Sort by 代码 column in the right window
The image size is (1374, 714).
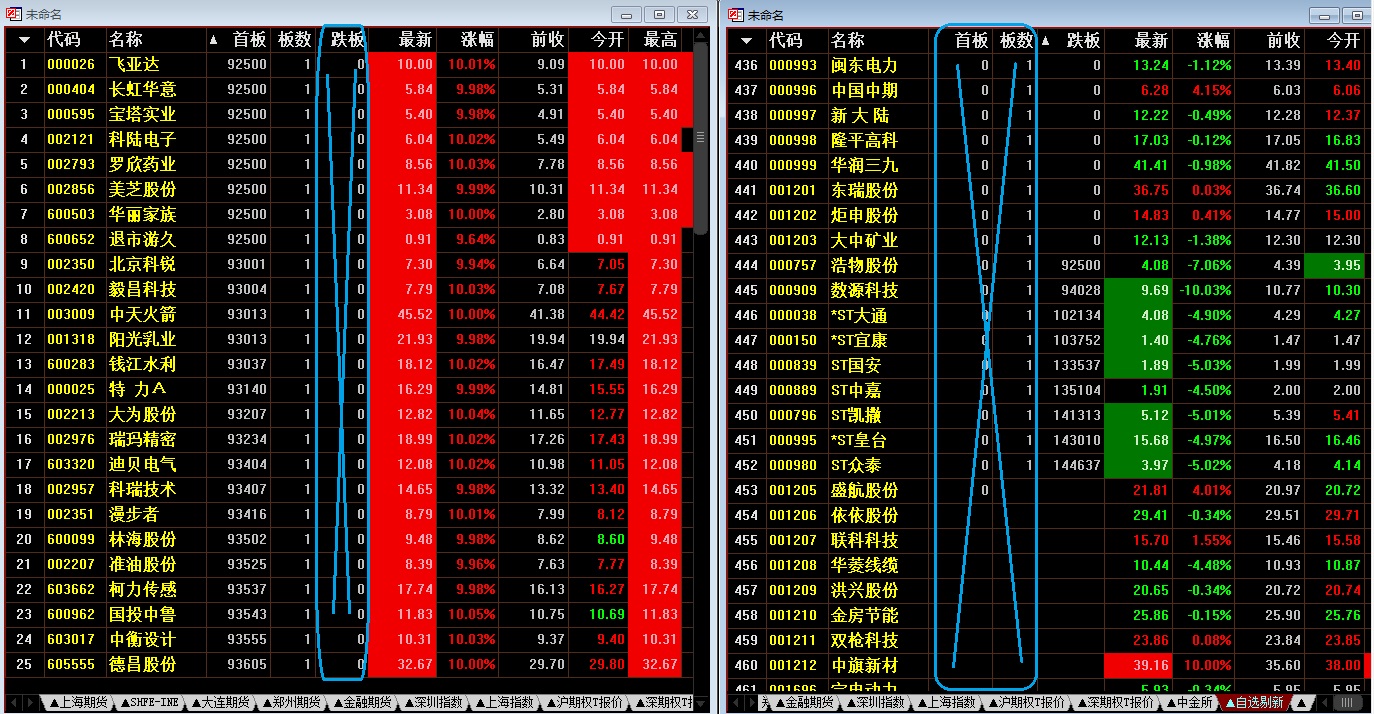click(785, 40)
